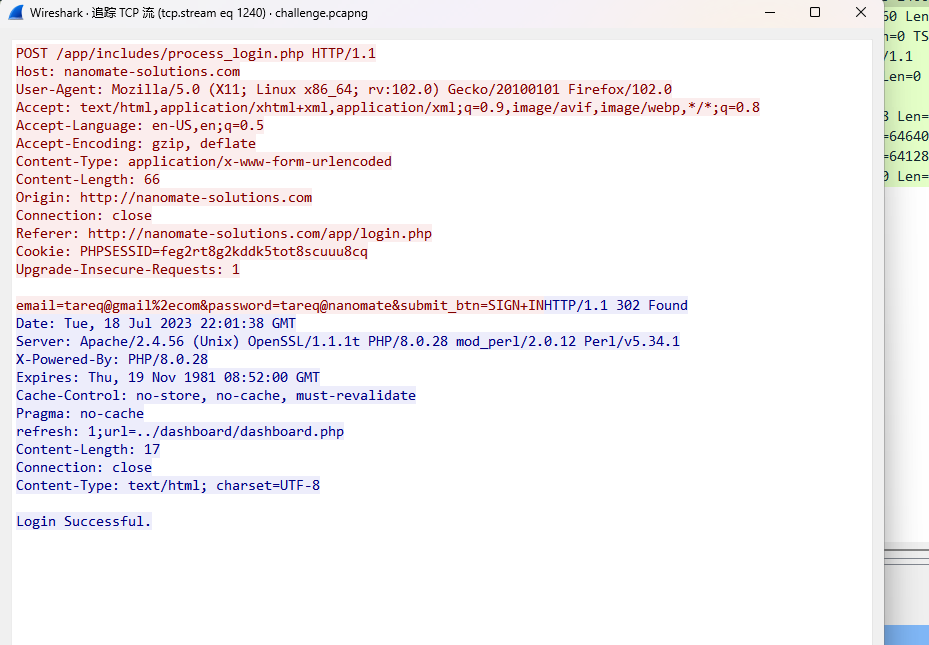
Task: Select the Host: nanomate-solutions.com line
Action: (128, 72)
